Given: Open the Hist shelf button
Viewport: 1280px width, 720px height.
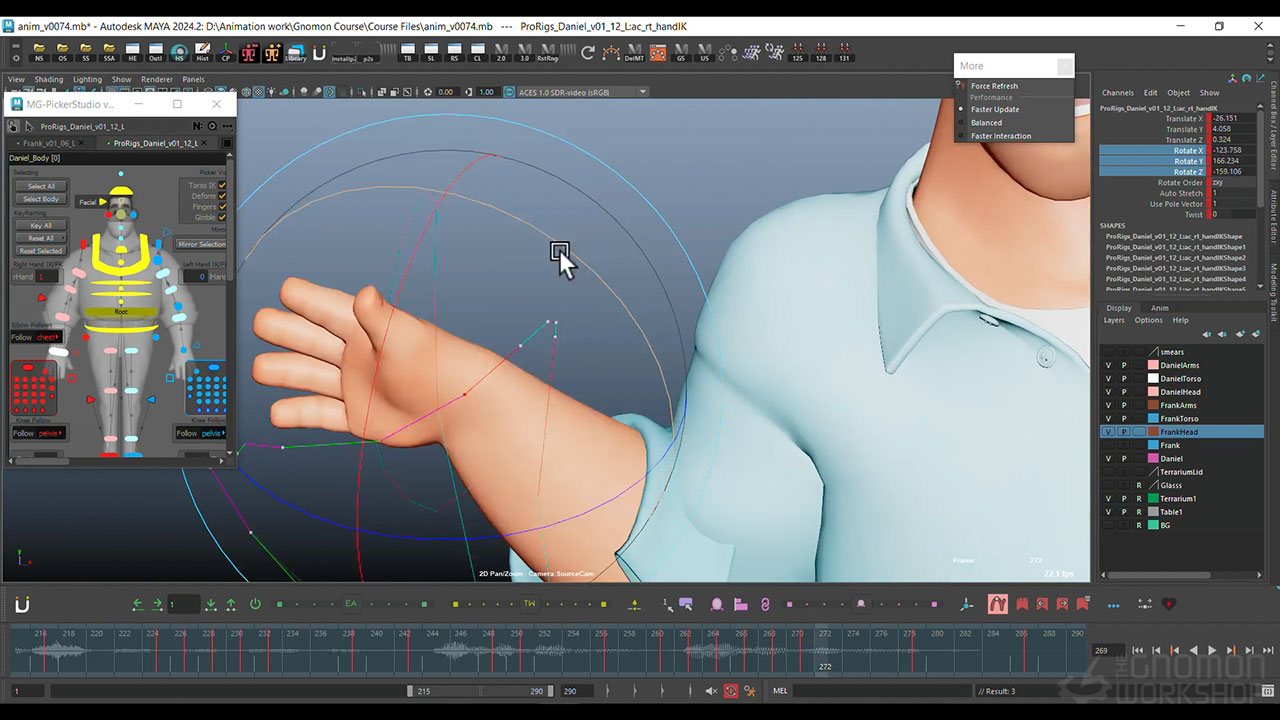Looking at the screenshot, I should (202, 52).
